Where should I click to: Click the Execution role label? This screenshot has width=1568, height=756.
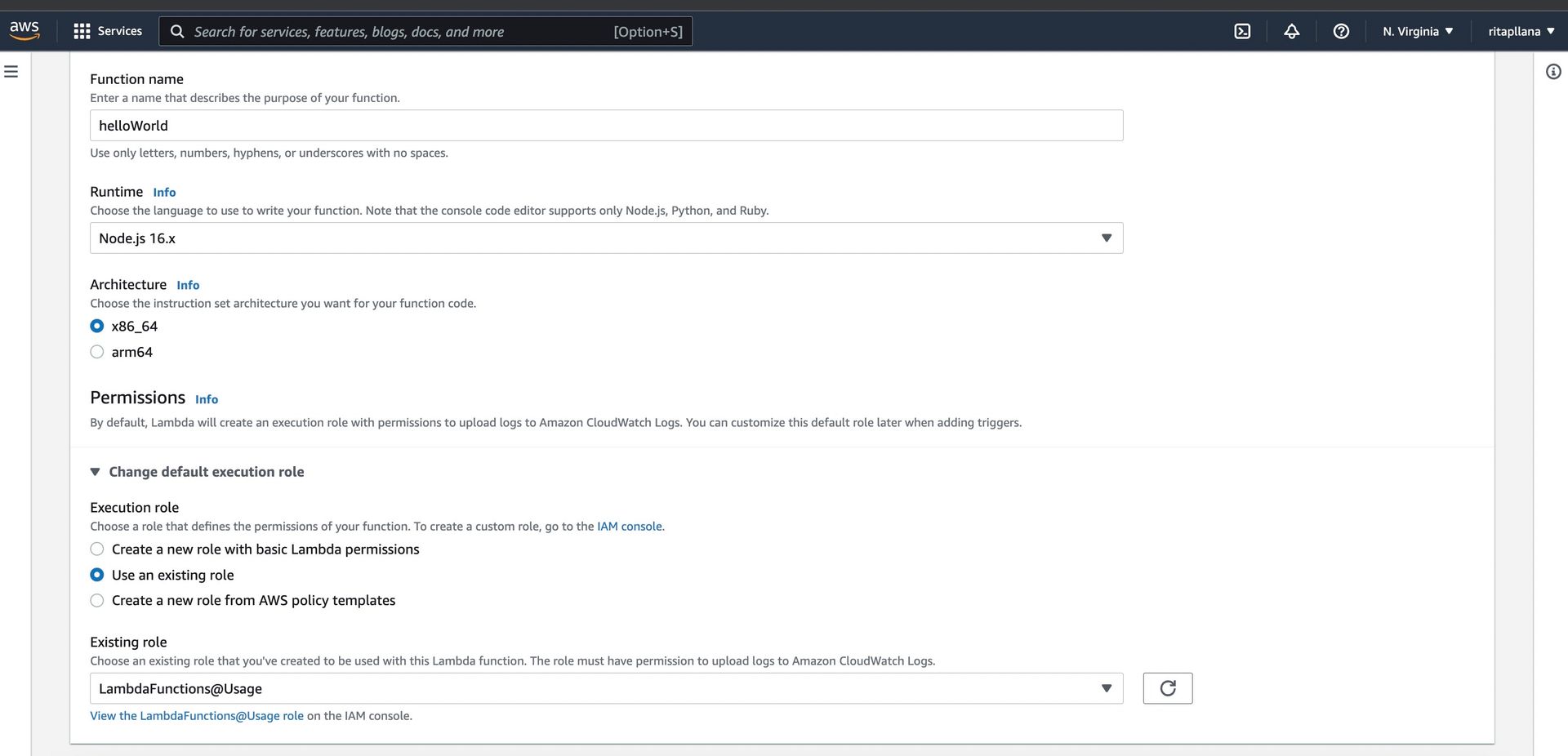click(135, 507)
